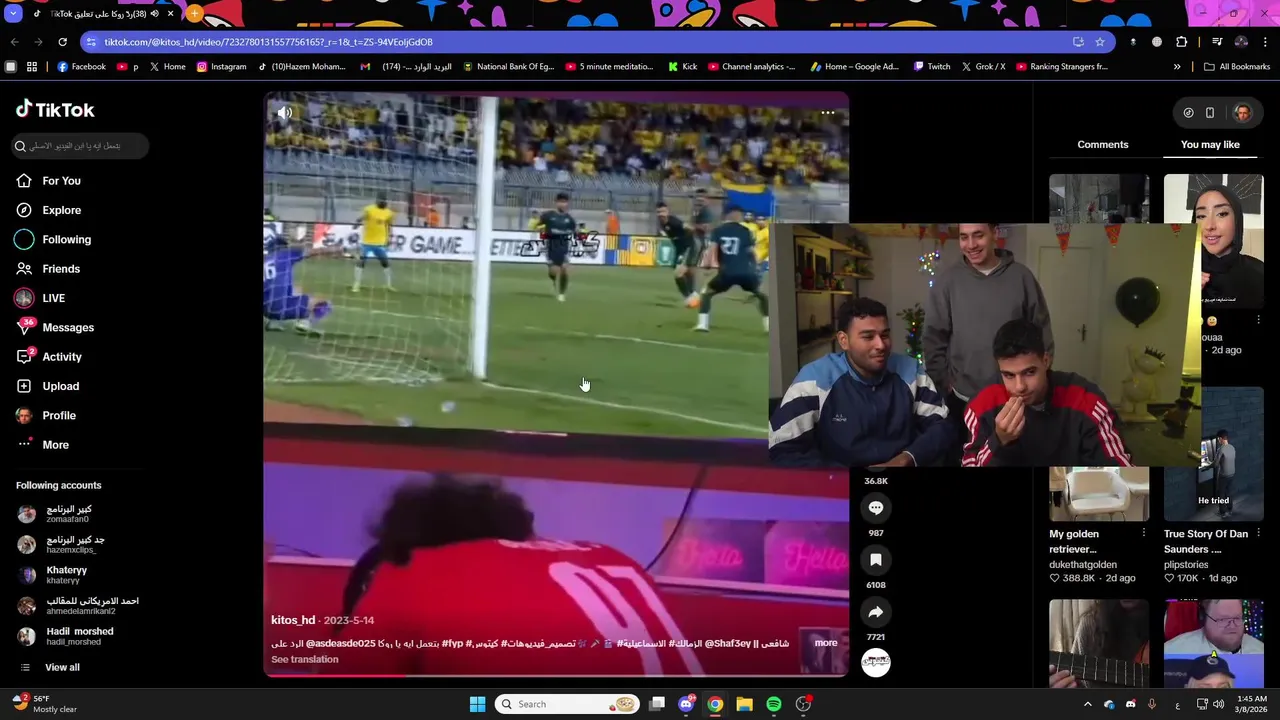This screenshot has width=1280, height=720.
Task: Open the Twitch bookmark
Action: 931,67
